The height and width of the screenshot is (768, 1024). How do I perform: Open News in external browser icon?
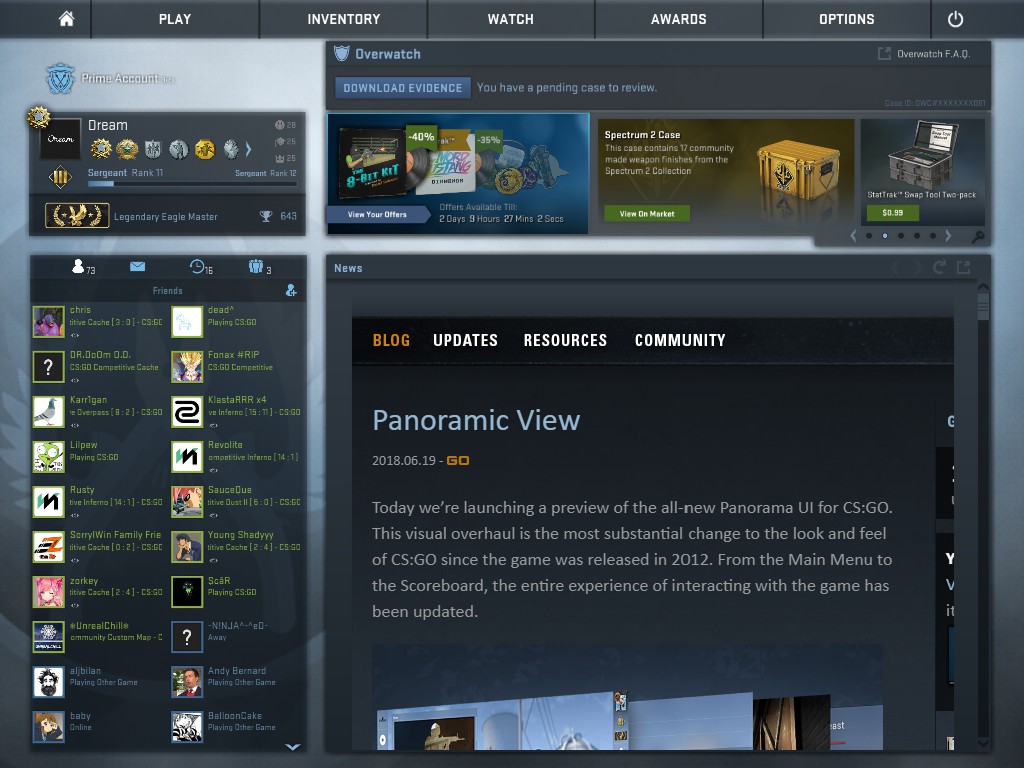point(963,267)
